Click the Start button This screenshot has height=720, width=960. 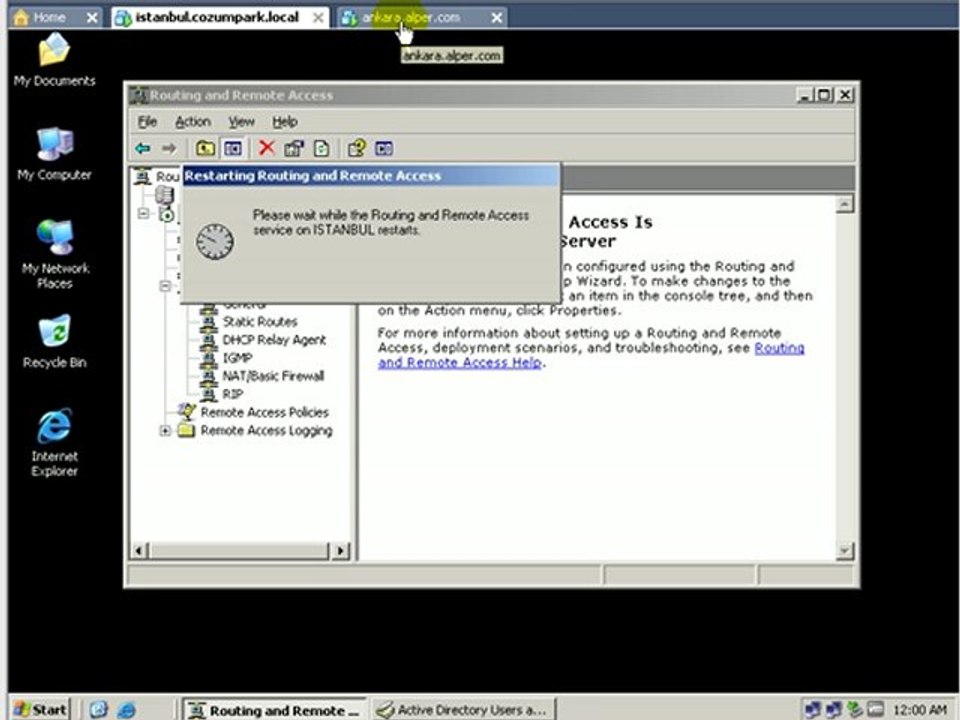click(40, 710)
